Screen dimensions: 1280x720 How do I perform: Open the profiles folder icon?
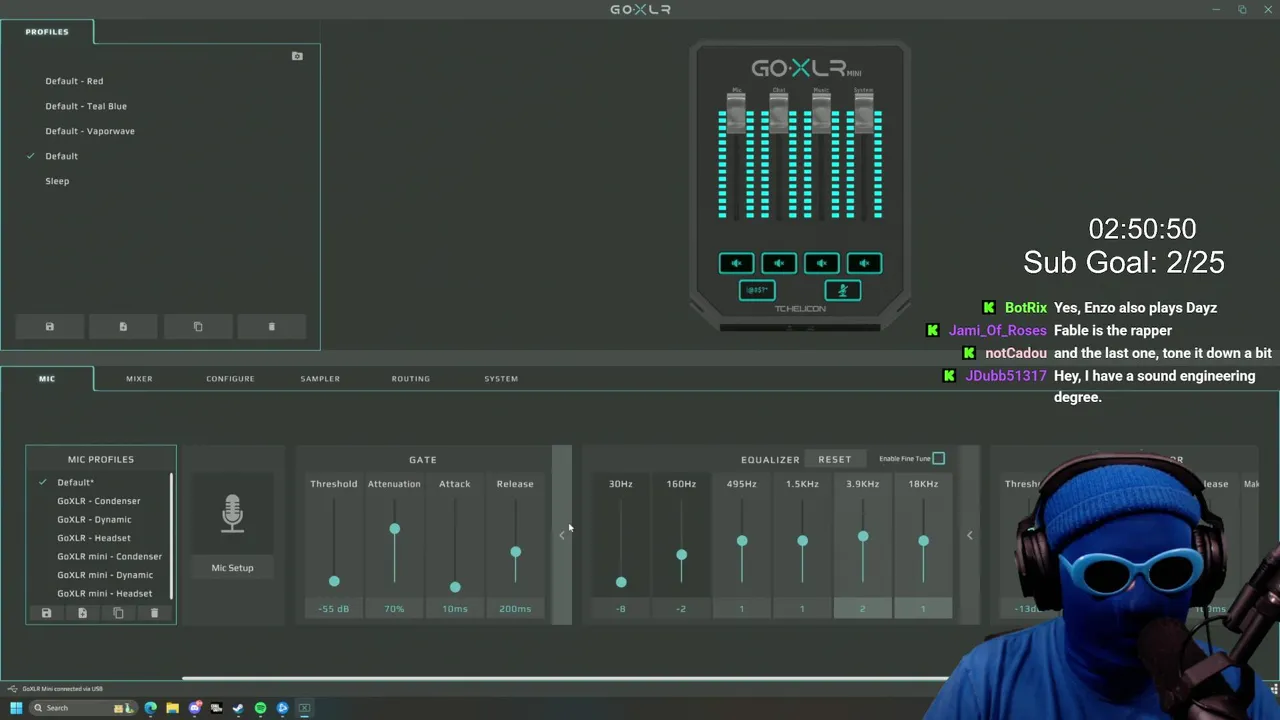point(297,56)
